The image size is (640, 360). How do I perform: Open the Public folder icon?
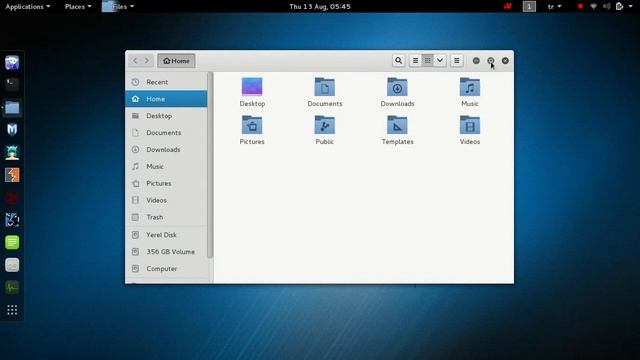coord(324,124)
